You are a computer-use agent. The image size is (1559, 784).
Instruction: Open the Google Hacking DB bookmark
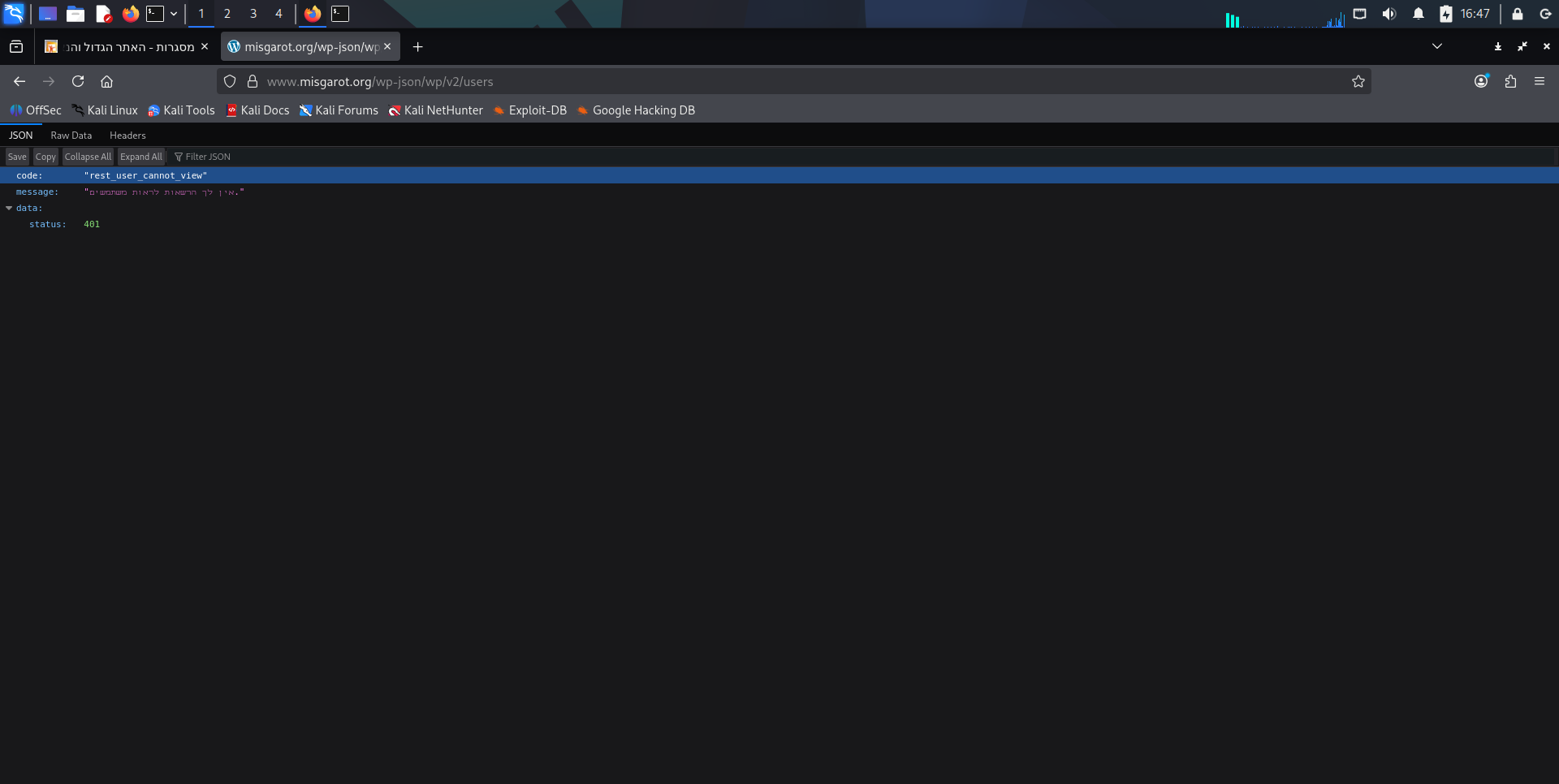coord(636,110)
